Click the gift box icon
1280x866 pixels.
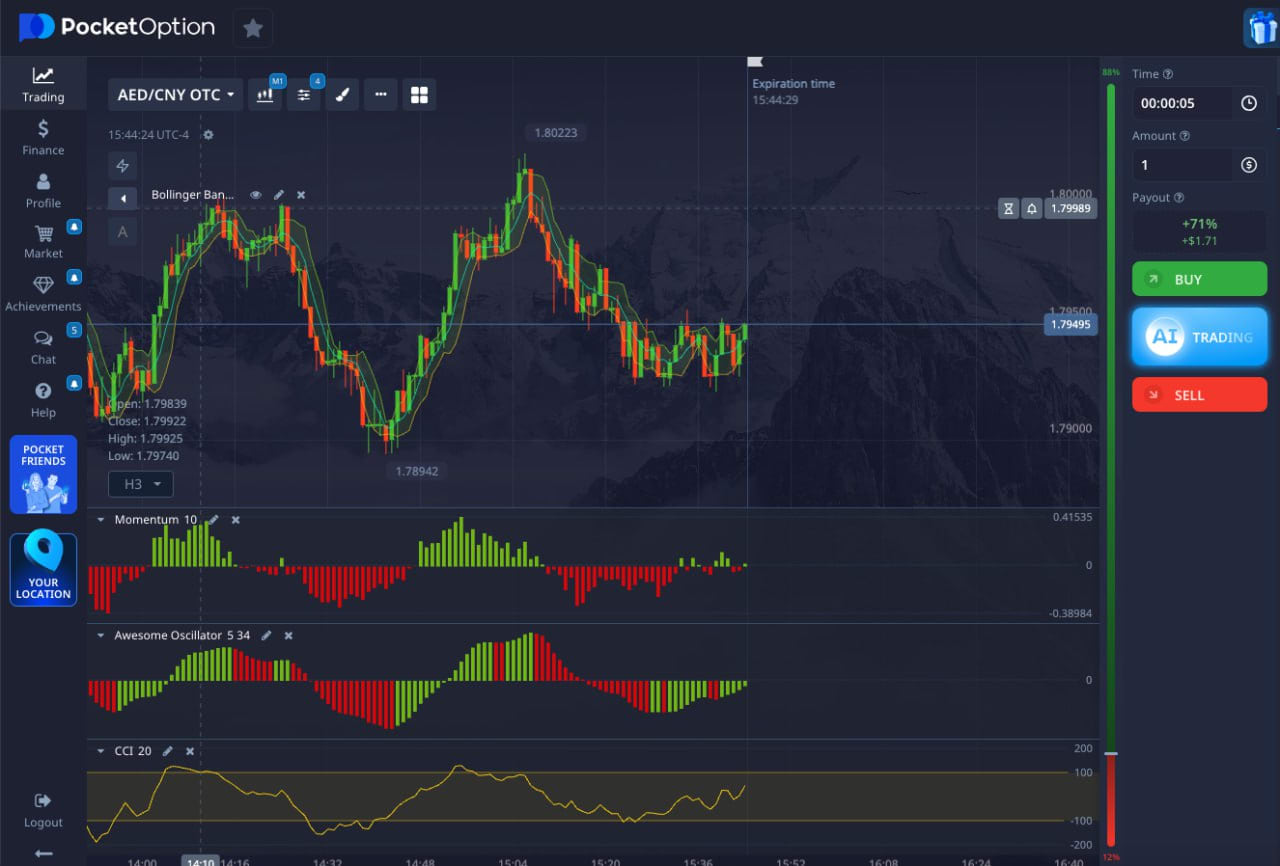(1261, 27)
